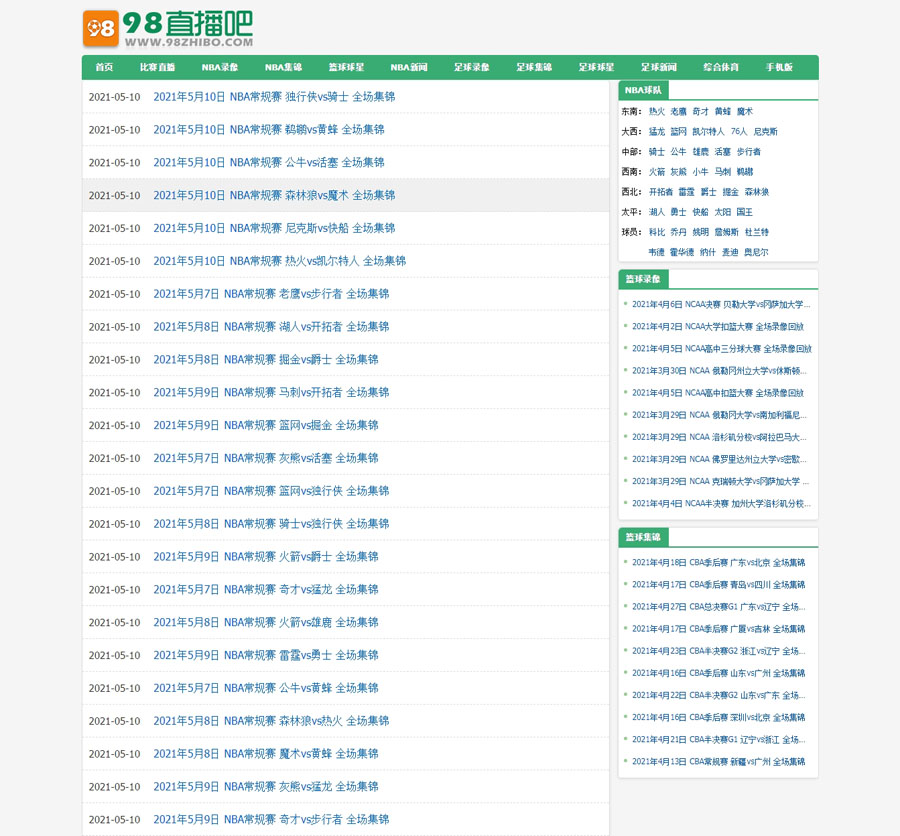Select 手机版 in the navigation bar
This screenshot has width=900, height=836.
tap(779, 68)
